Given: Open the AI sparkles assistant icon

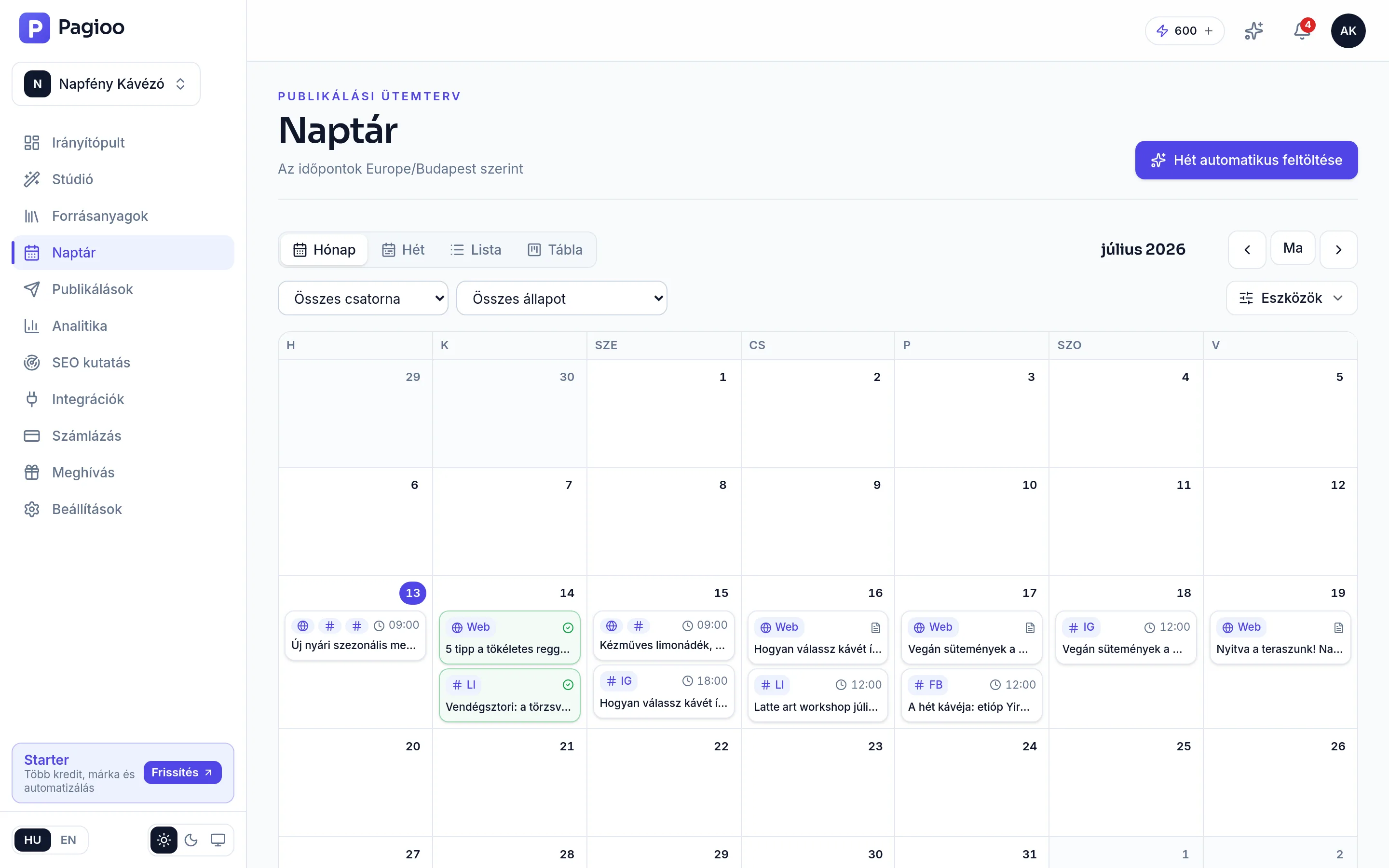Looking at the screenshot, I should (1253, 31).
